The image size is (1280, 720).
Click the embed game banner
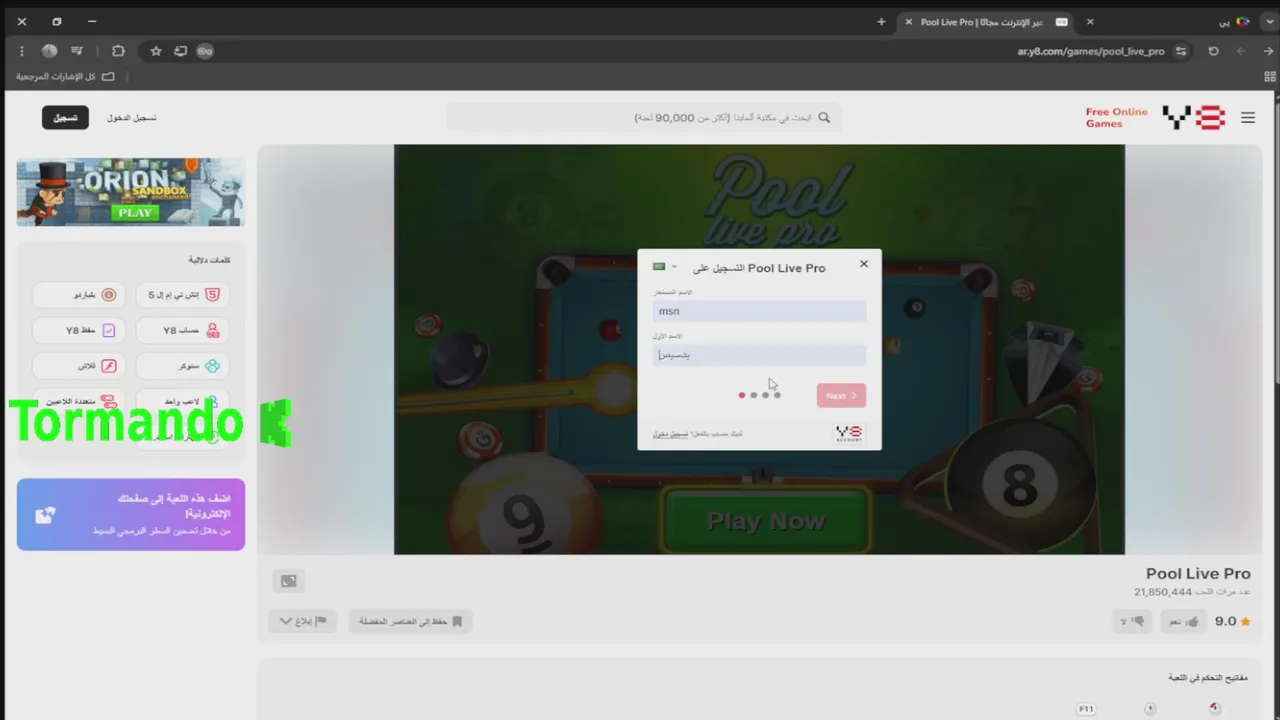(131, 514)
